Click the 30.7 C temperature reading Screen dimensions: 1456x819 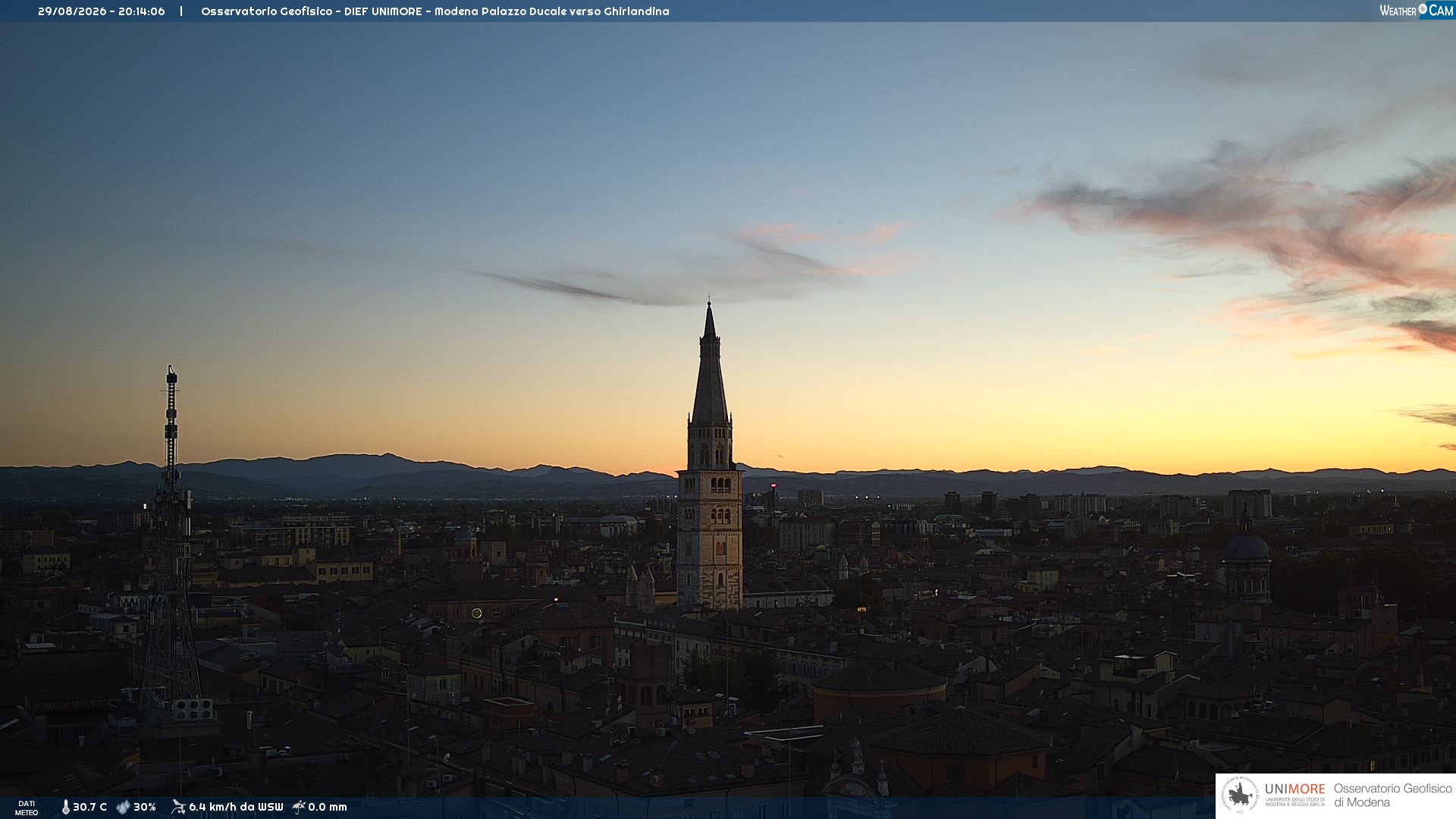point(89,807)
